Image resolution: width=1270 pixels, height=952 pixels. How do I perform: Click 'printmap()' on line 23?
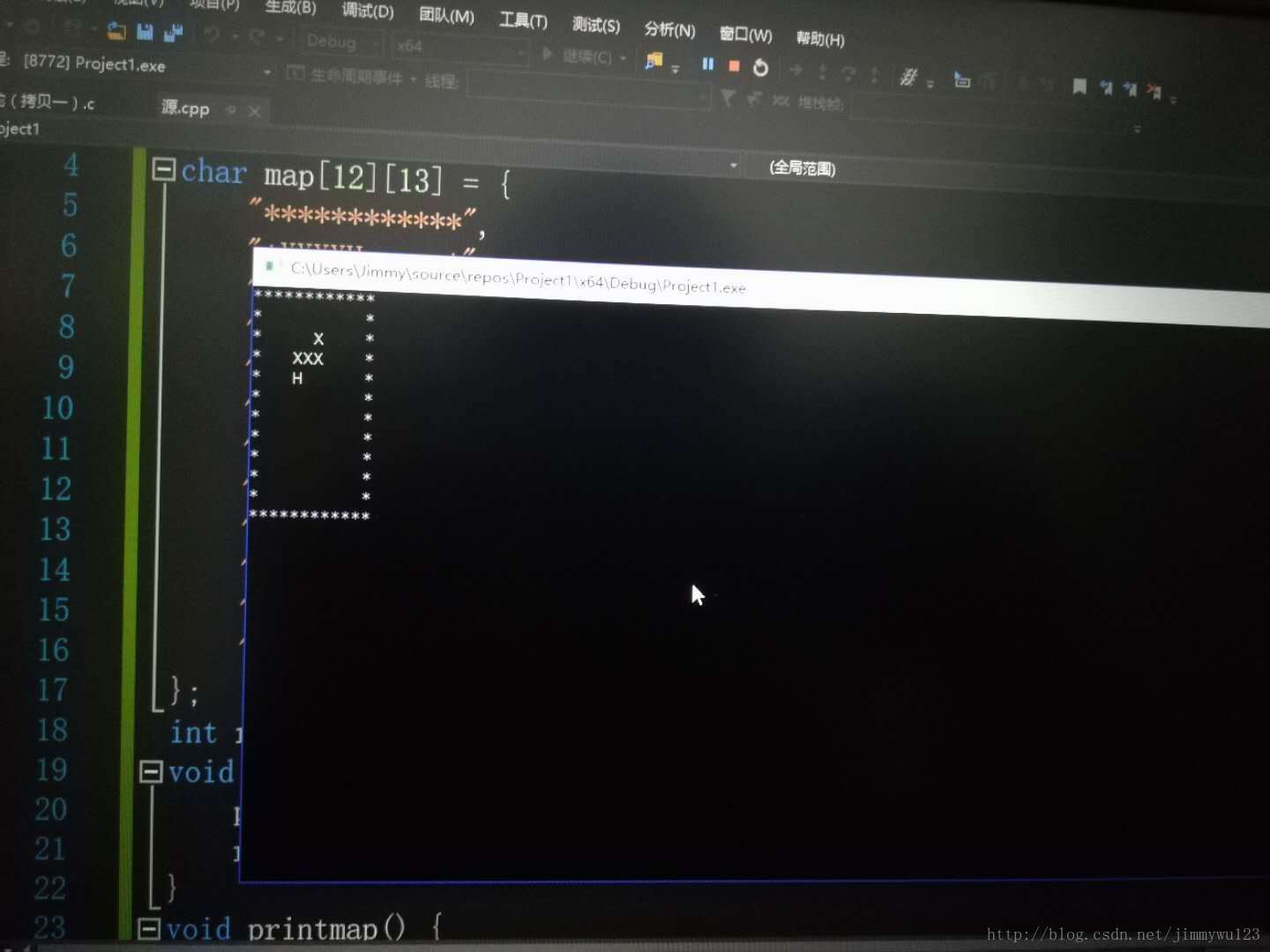326,929
